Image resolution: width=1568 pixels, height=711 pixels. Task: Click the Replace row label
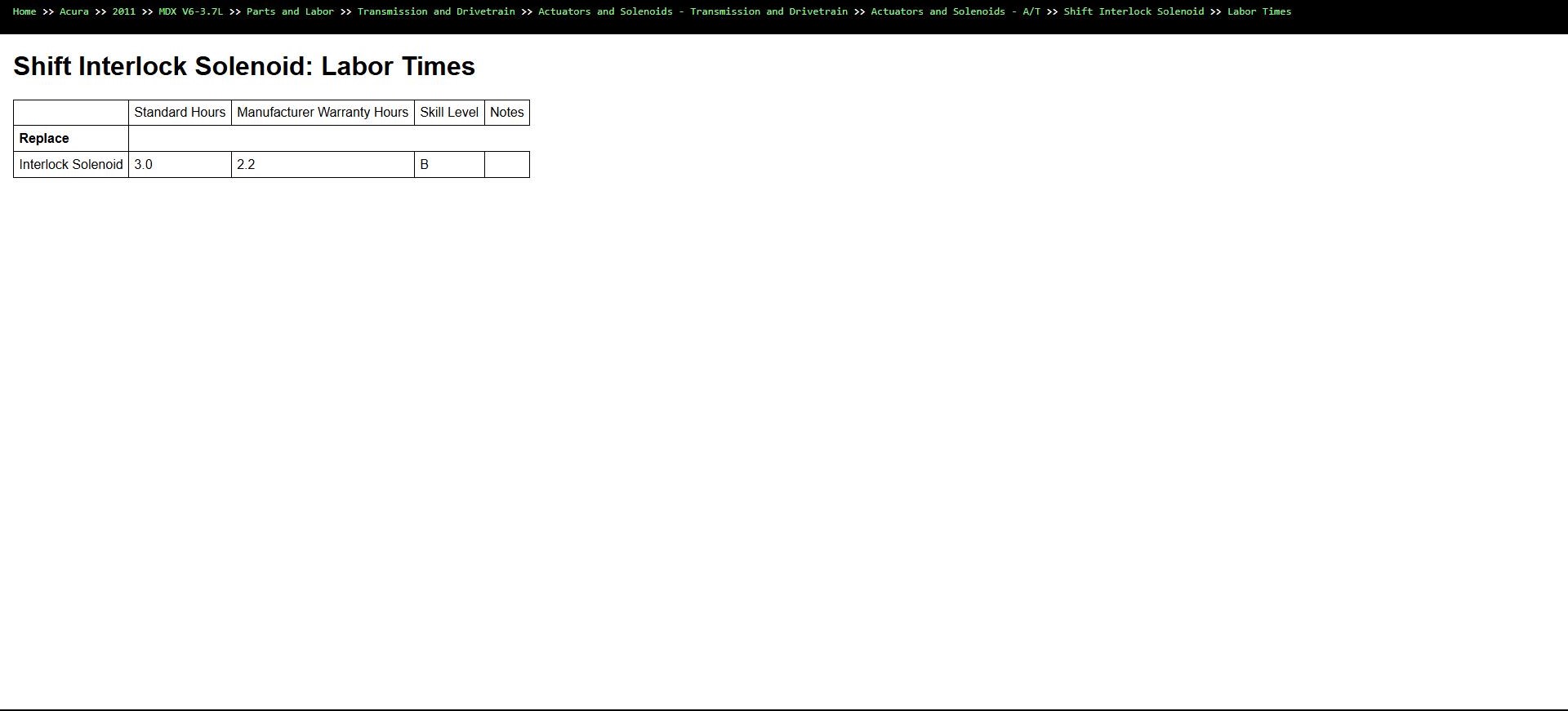(44, 139)
